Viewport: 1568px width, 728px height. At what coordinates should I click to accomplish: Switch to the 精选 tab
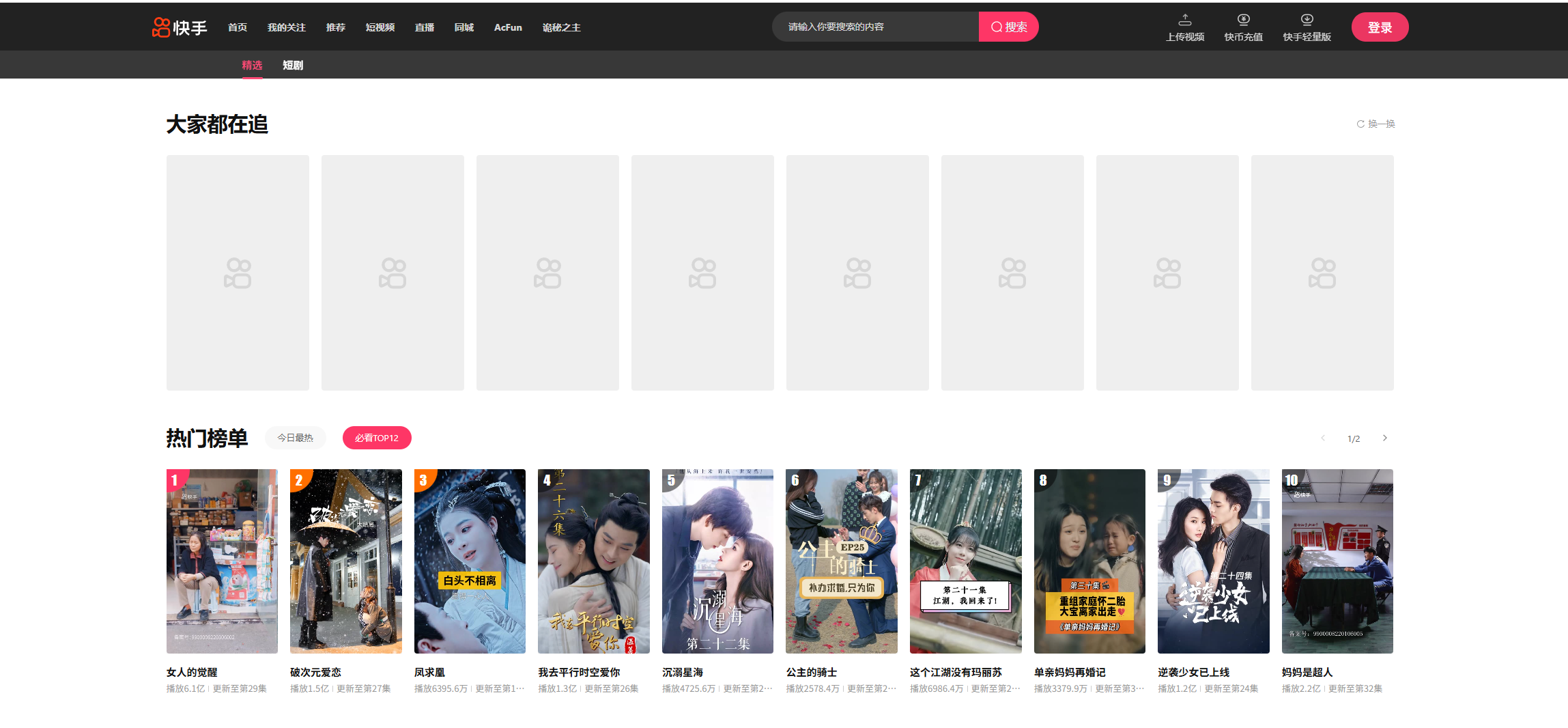(x=252, y=66)
